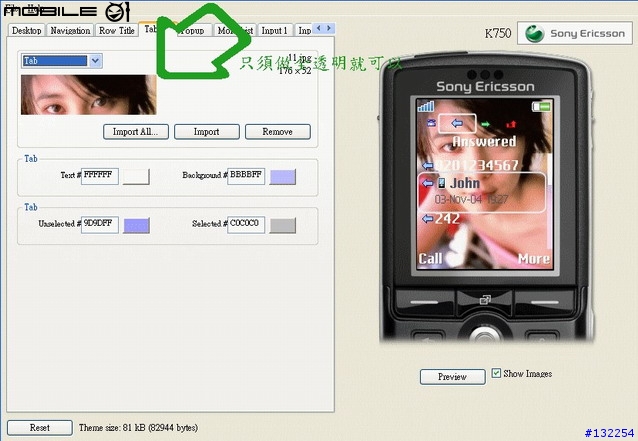Image resolution: width=638 pixels, height=441 pixels.
Task: Open the Input 1 tab
Action: coord(274,31)
